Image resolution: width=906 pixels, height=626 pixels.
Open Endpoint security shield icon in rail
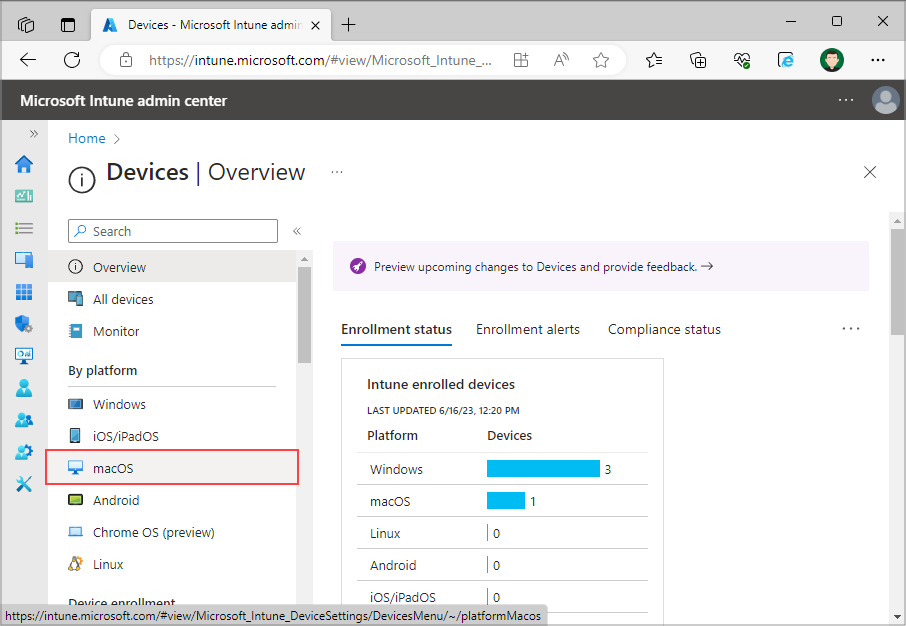coord(24,324)
